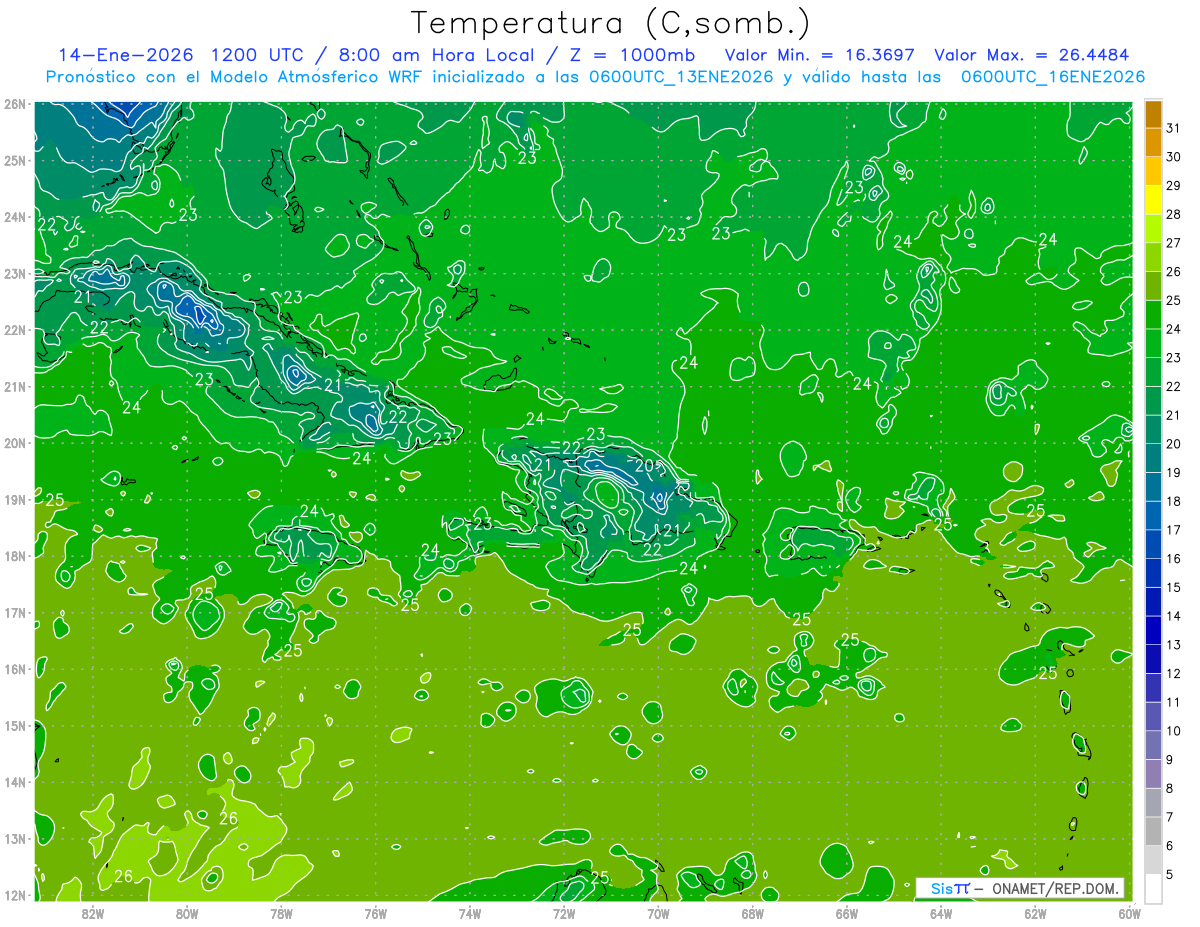This screenshot has height=927, width=1200.
Task: Click the "Pronóstico con el Modelo Atmosférico WRF" text
Action: click(x=235, y=76)
